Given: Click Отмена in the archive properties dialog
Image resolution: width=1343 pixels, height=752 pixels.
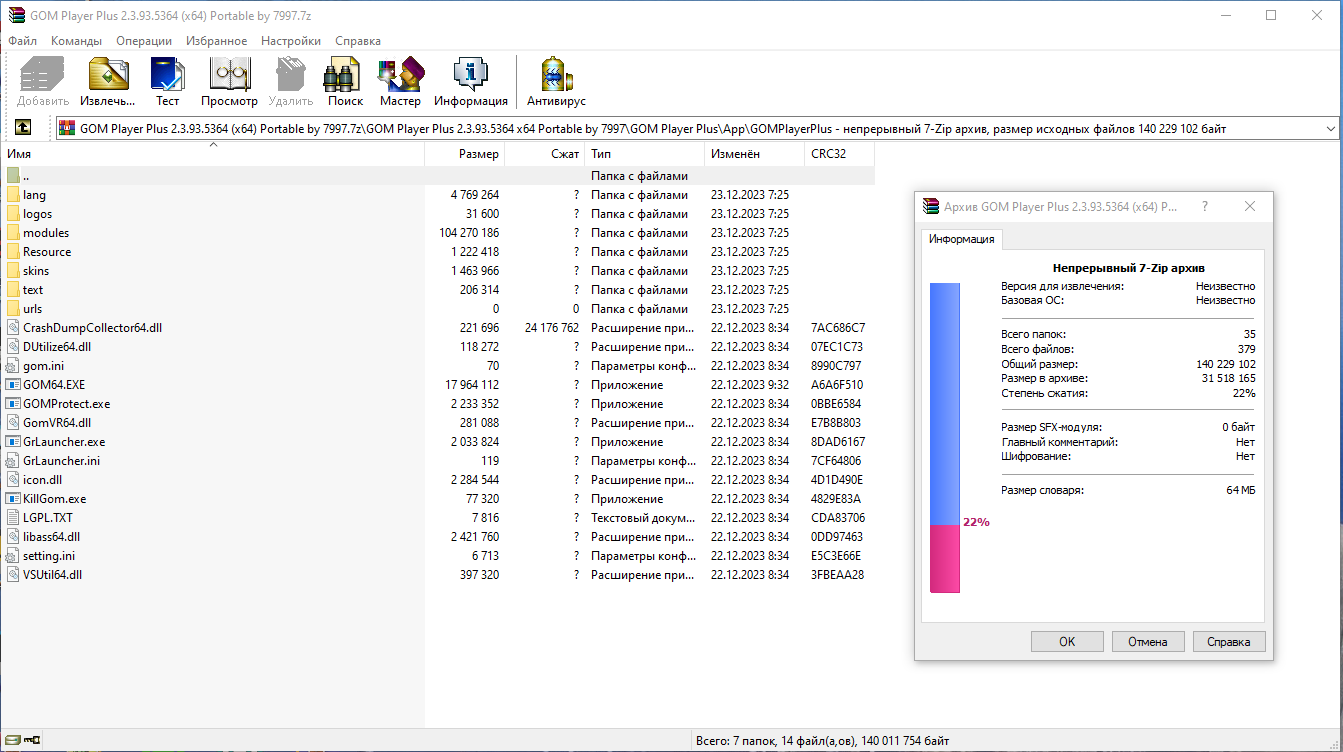Looking at the screenshot, I should coord(1148,641).
